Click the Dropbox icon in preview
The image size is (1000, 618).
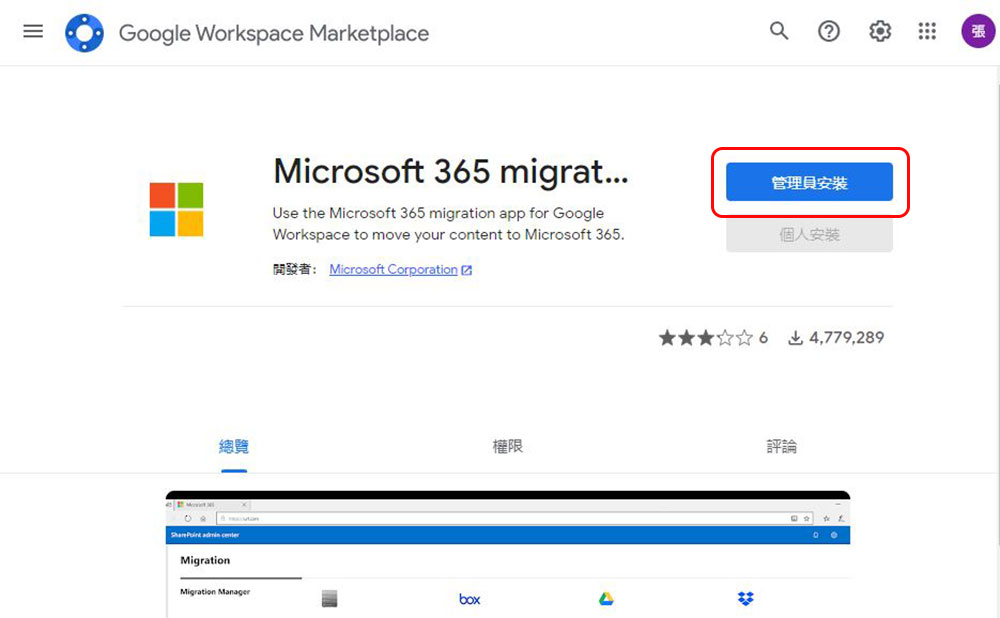coord(745,598)
